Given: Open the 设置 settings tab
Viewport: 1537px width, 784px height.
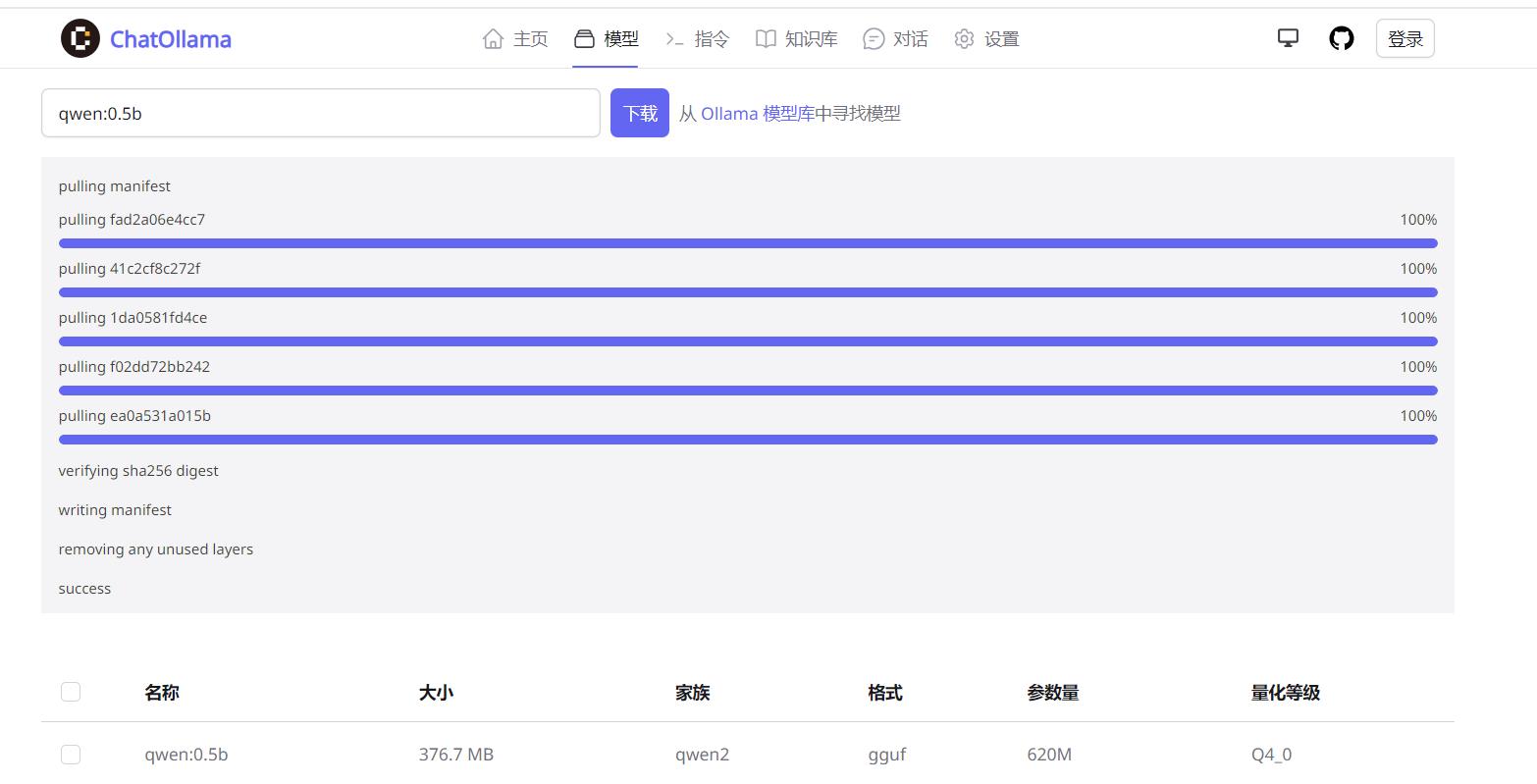Looking at the screenshot, I should pos(986,38).
